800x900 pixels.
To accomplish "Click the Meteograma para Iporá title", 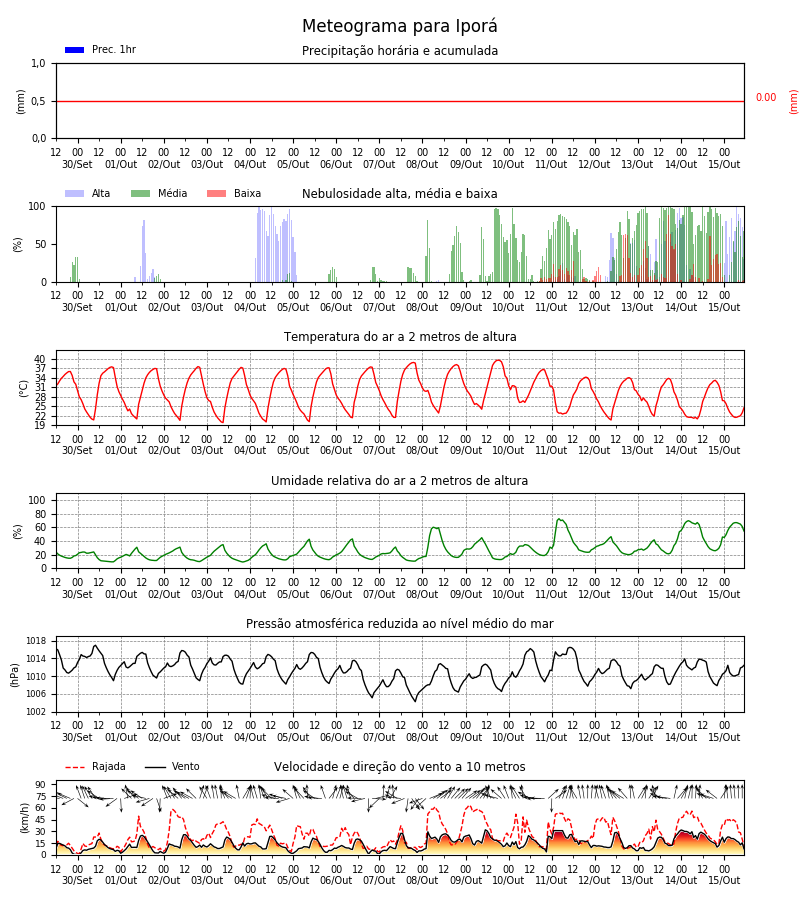I will pyautogui.click(x=400, y=26).
